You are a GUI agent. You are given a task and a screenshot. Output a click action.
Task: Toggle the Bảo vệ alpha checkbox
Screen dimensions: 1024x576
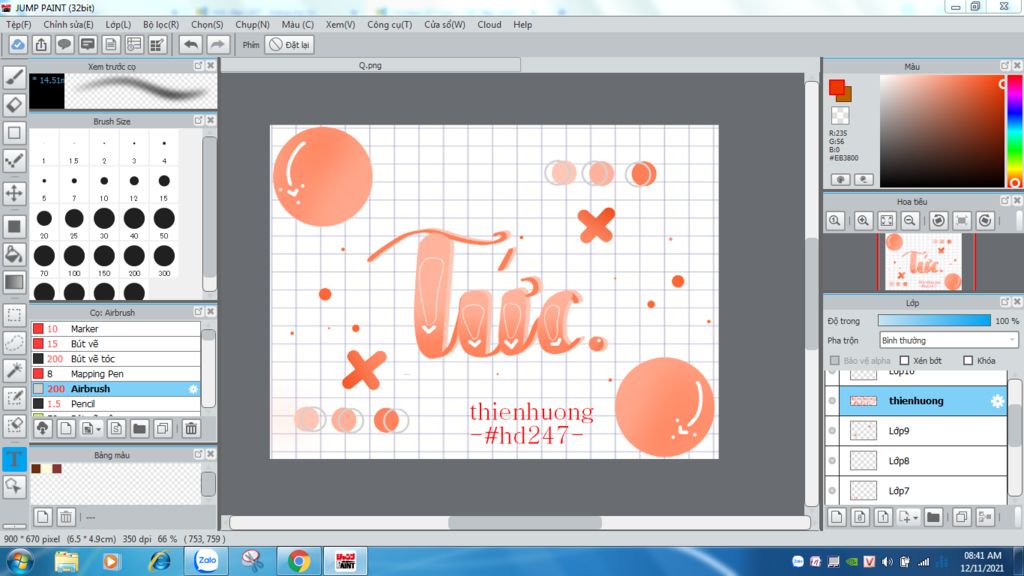(x=835, y=360)
